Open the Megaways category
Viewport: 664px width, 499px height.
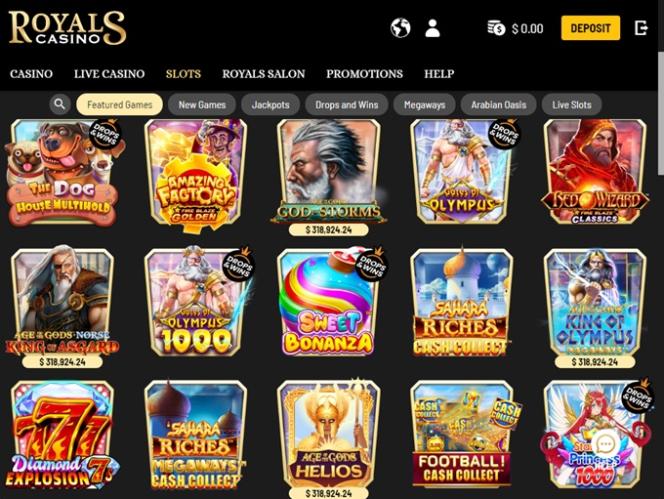point(424,105)
